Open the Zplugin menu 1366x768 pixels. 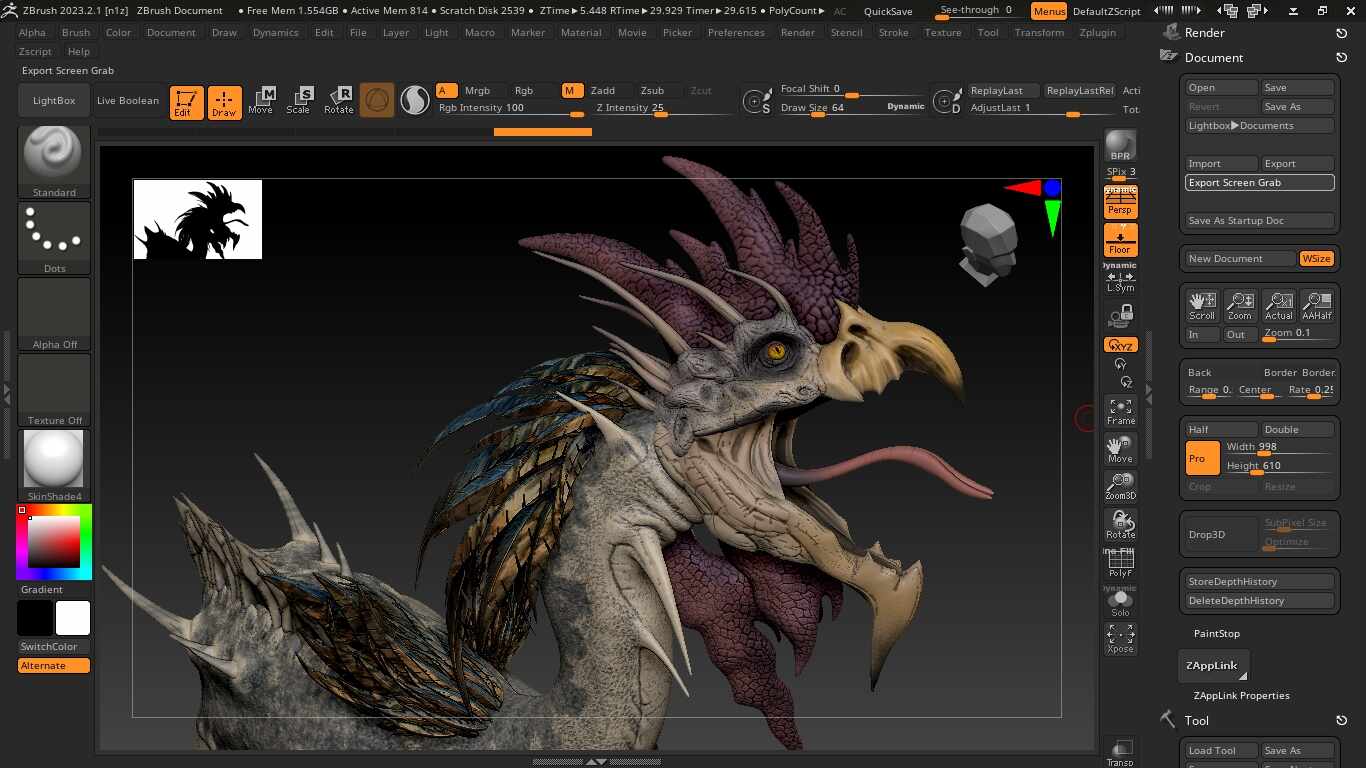(1098, 32)
